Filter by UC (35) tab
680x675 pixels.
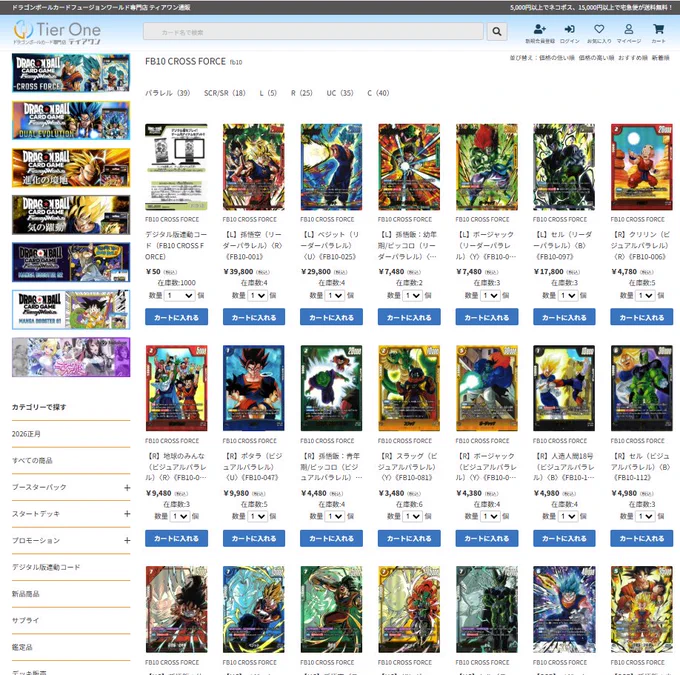(340, 93)
